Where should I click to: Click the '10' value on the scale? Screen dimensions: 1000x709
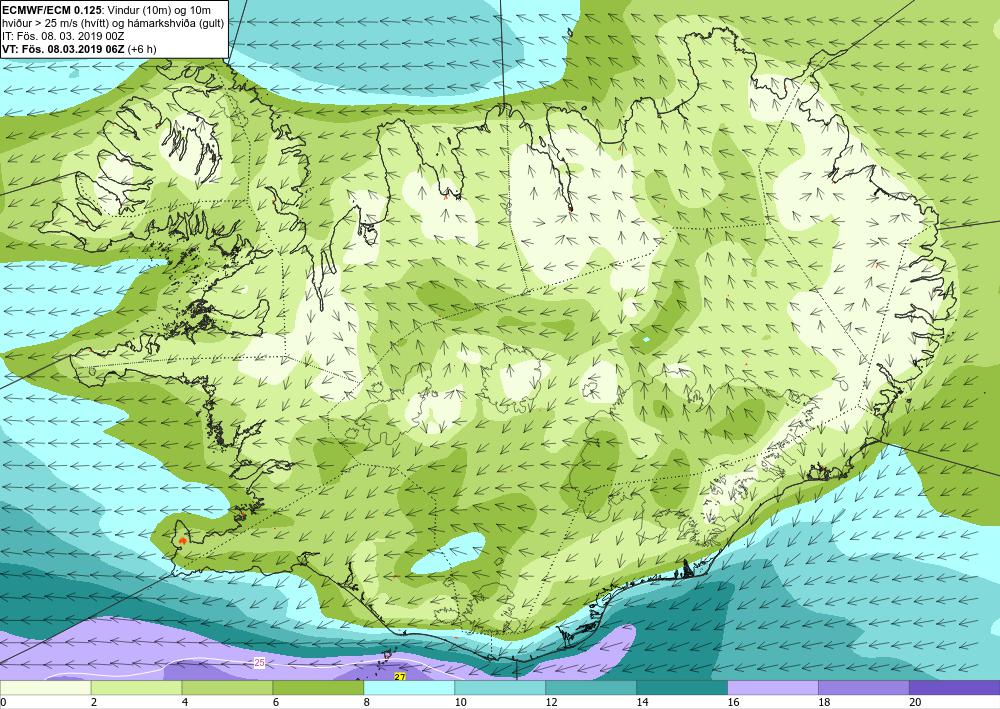coord(460,702)
